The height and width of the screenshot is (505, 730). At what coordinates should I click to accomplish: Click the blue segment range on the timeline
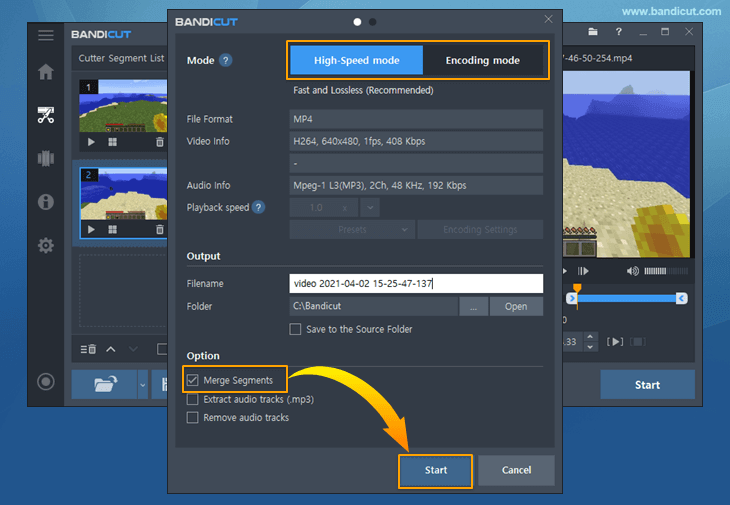[627, 298]
